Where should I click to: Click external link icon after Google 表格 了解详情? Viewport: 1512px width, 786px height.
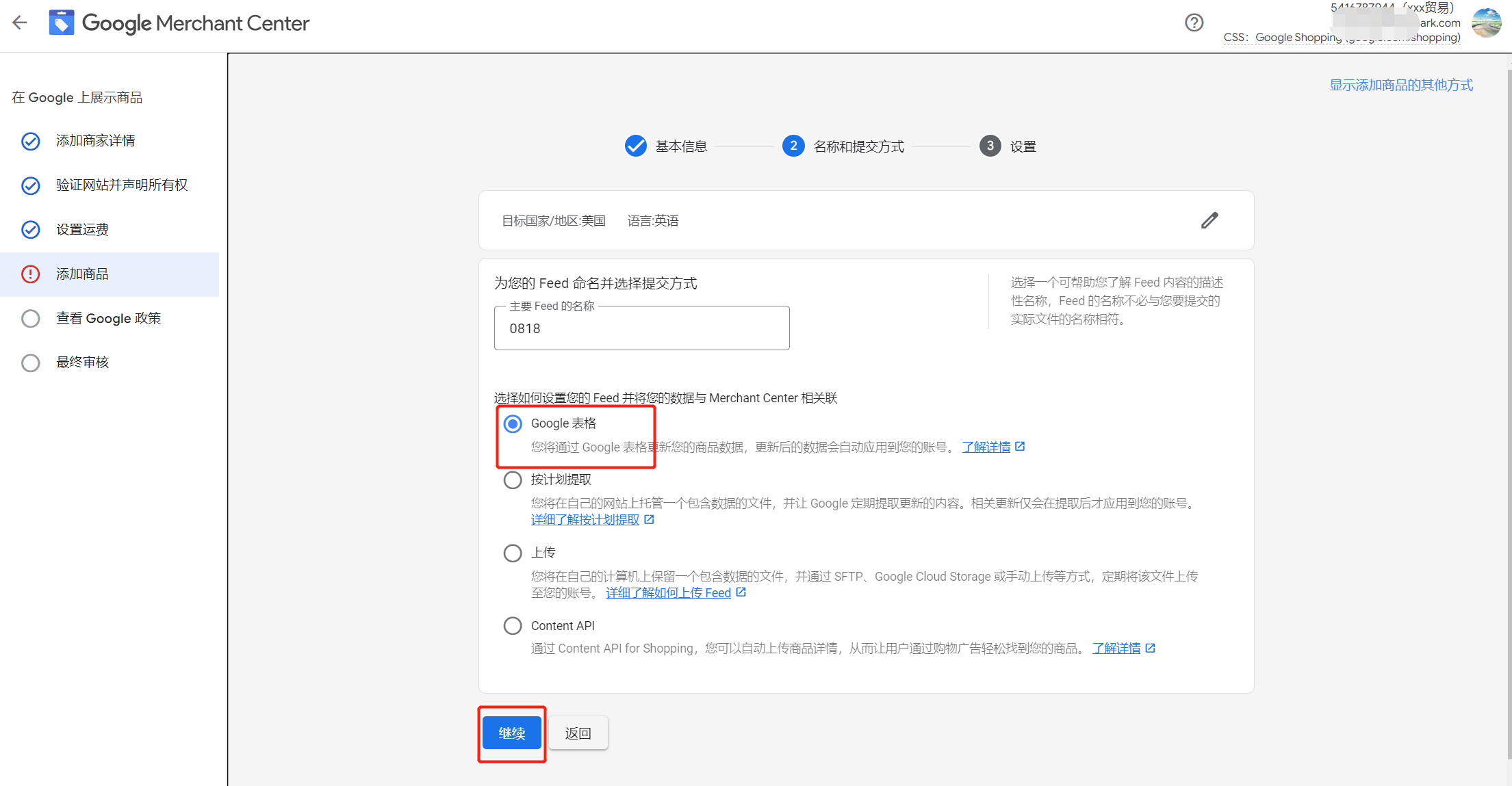coord(1020,446)
